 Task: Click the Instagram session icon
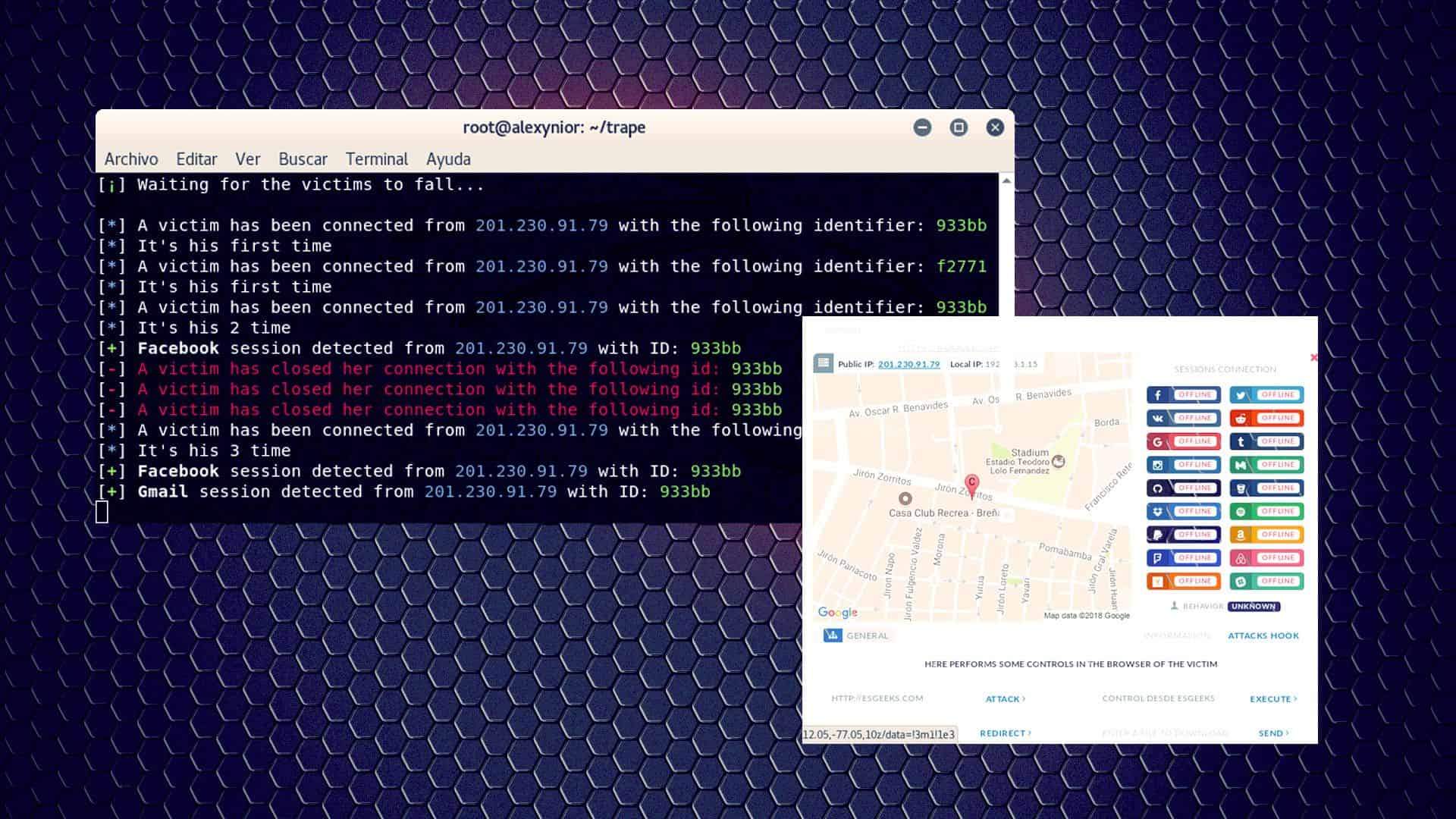[1158, 465]
